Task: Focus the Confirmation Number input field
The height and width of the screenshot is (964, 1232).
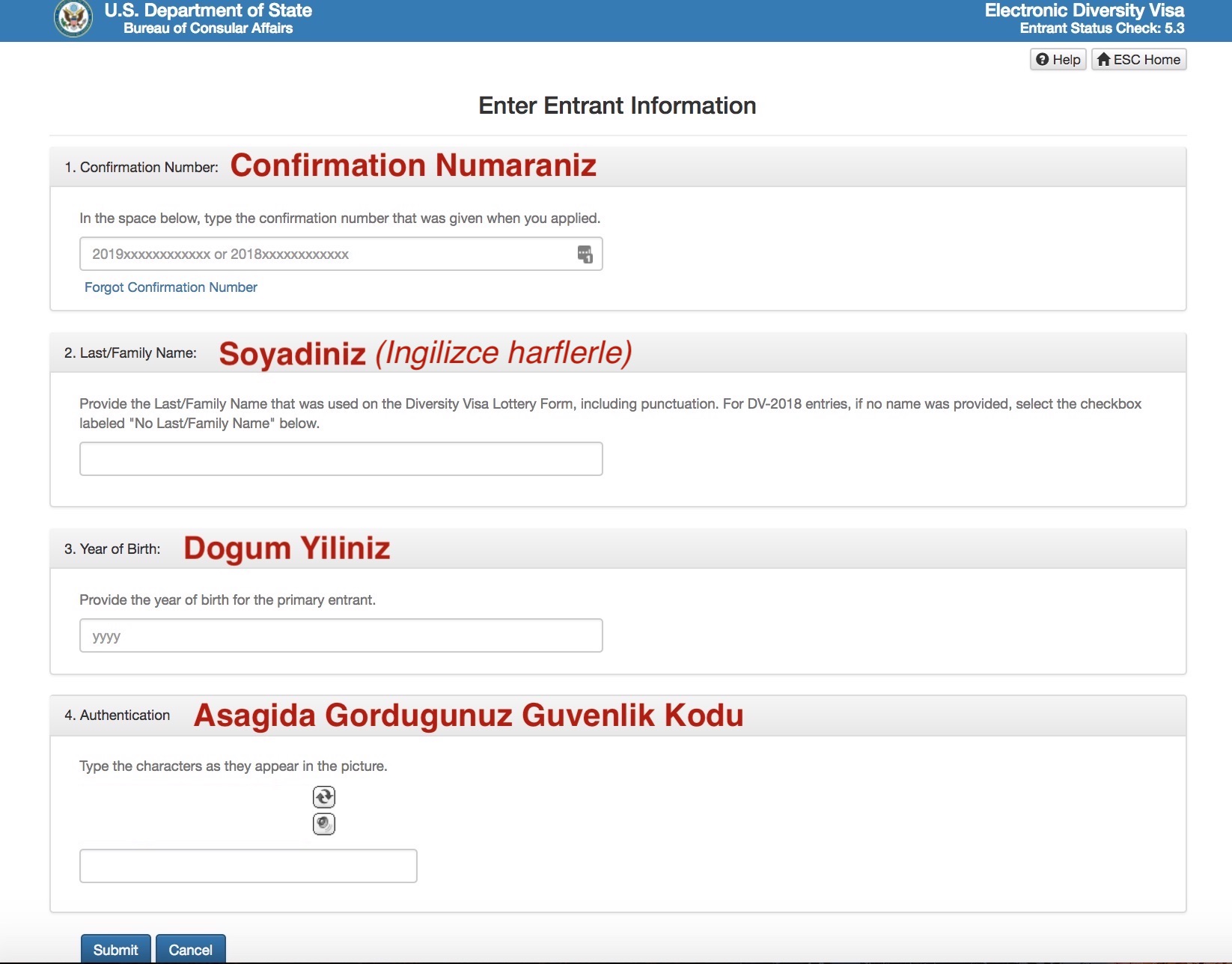Action: click(x=341, y=254)
